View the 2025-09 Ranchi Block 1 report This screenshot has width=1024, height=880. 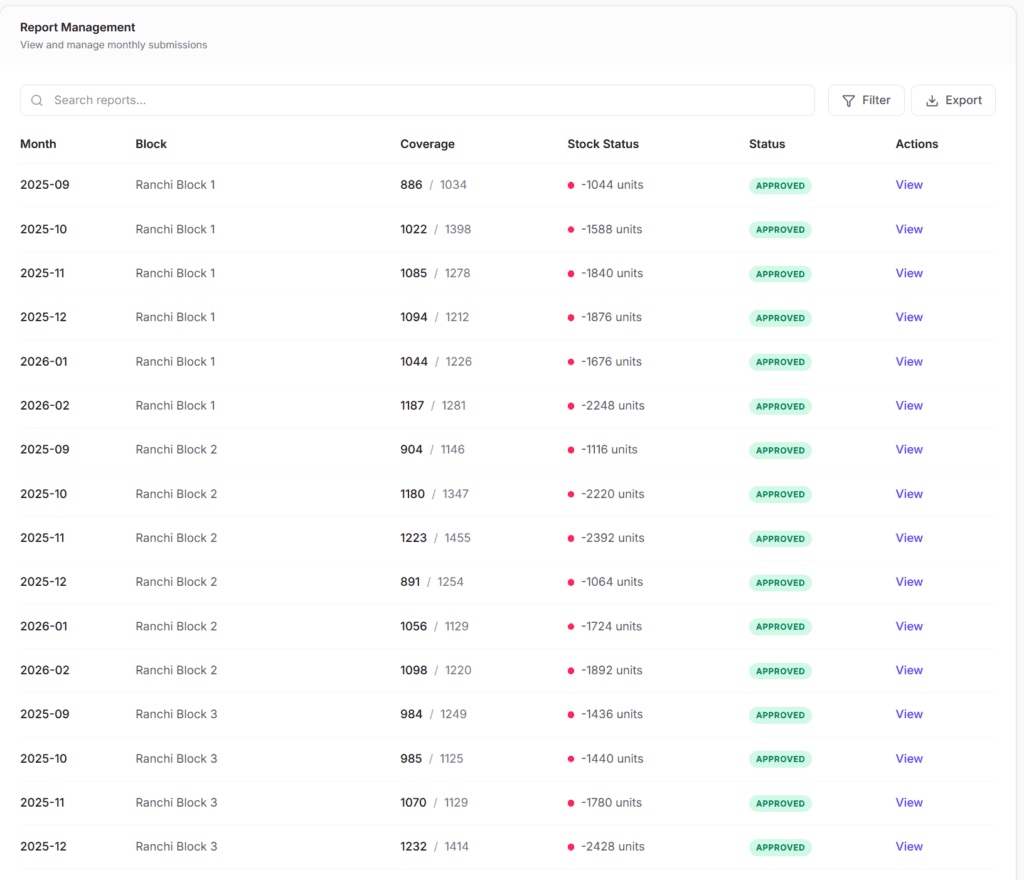[908, 185]
